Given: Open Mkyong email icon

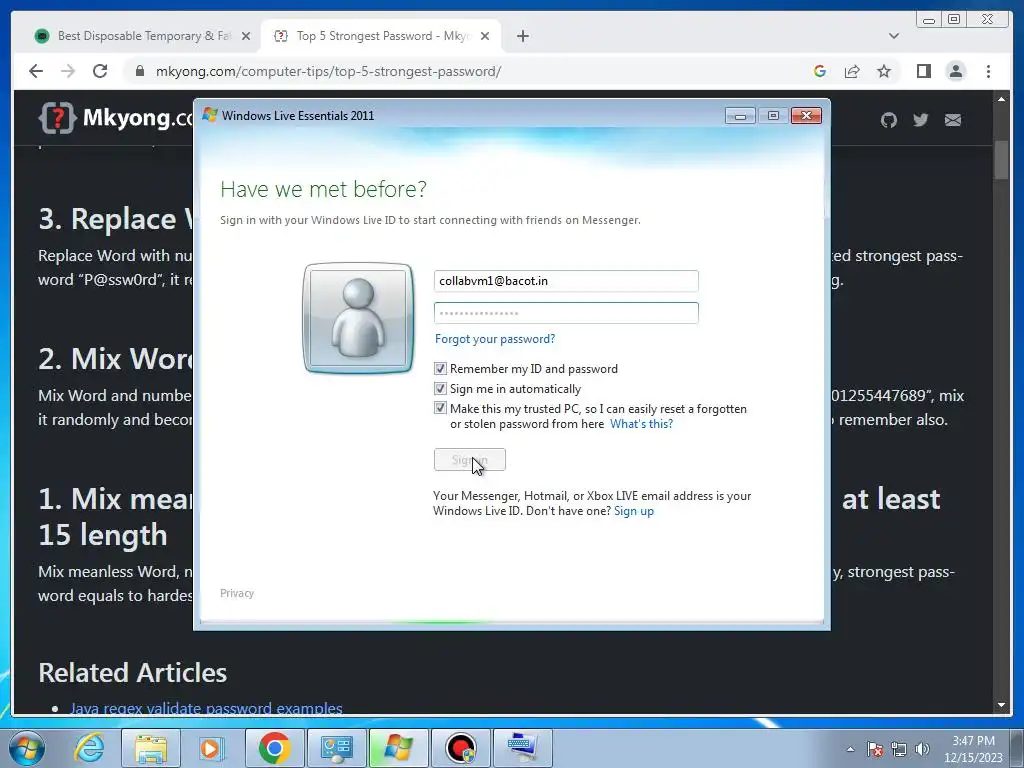Looking at the screenshot, I should click(953, 120).
